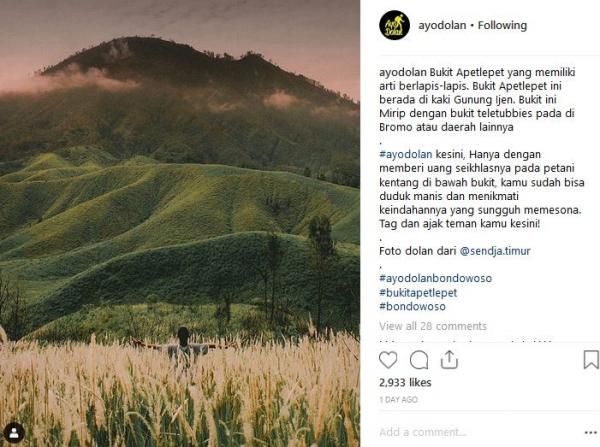Expand View all 28 comments
The image size is (600, 447).
click(433, 326)
